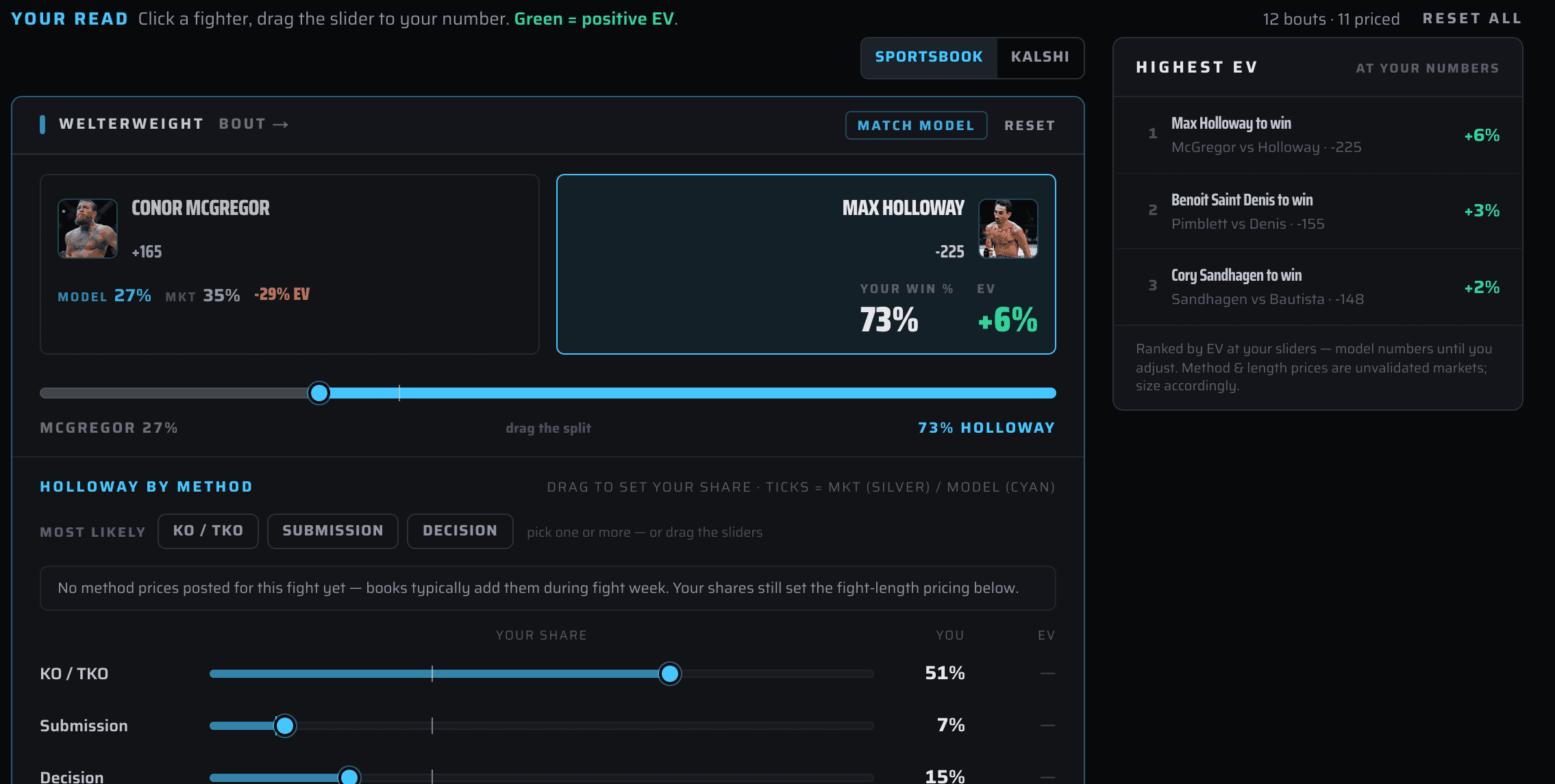Click the Welterweight heading marker icon
The width and height of the screenshot is (1555, 784).
[x=42, y=125]
